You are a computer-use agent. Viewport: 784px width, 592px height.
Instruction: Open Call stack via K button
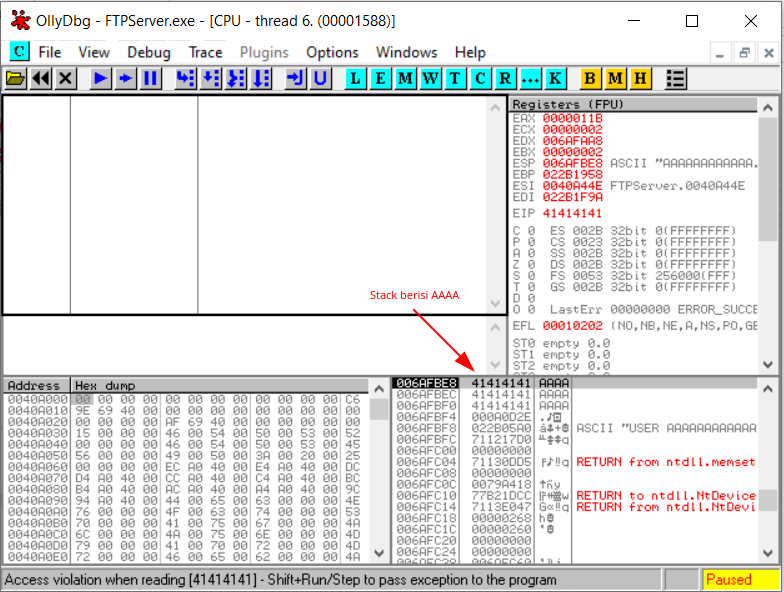[x=555, y=78]
